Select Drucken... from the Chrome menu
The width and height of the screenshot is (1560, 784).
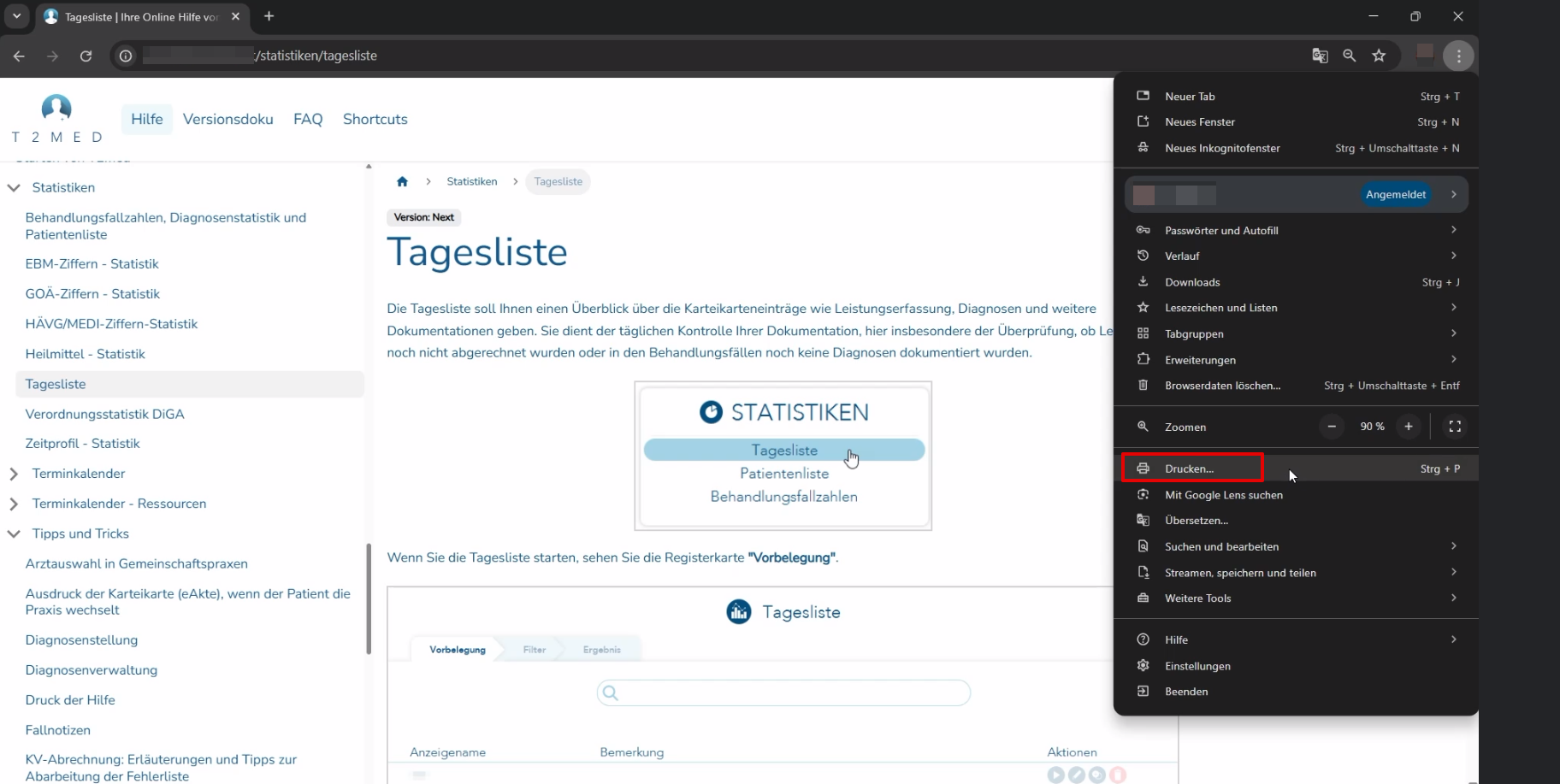[1190, 469]
